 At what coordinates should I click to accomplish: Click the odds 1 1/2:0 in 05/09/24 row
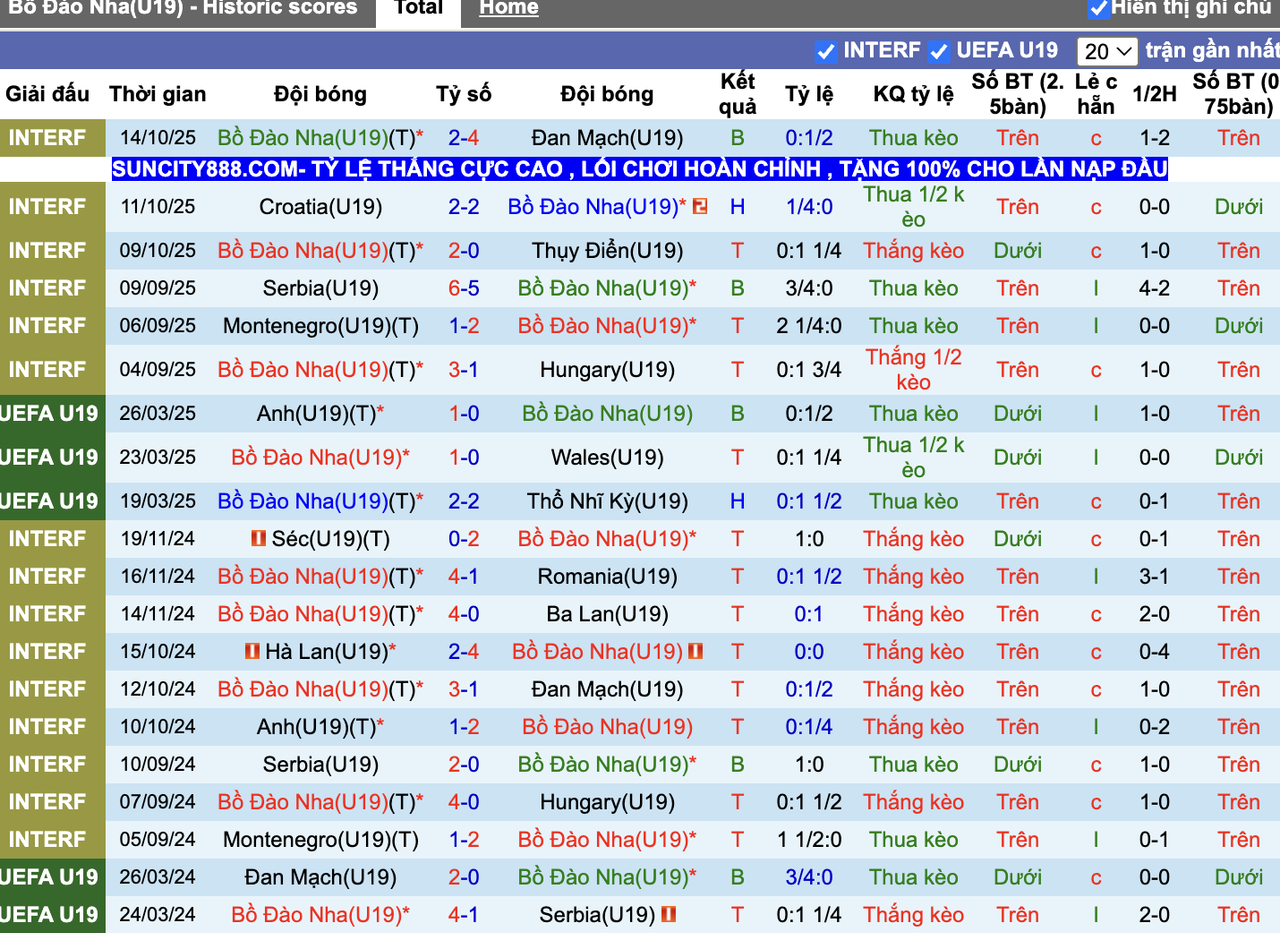pyautogui.click(x=809, y=840)
